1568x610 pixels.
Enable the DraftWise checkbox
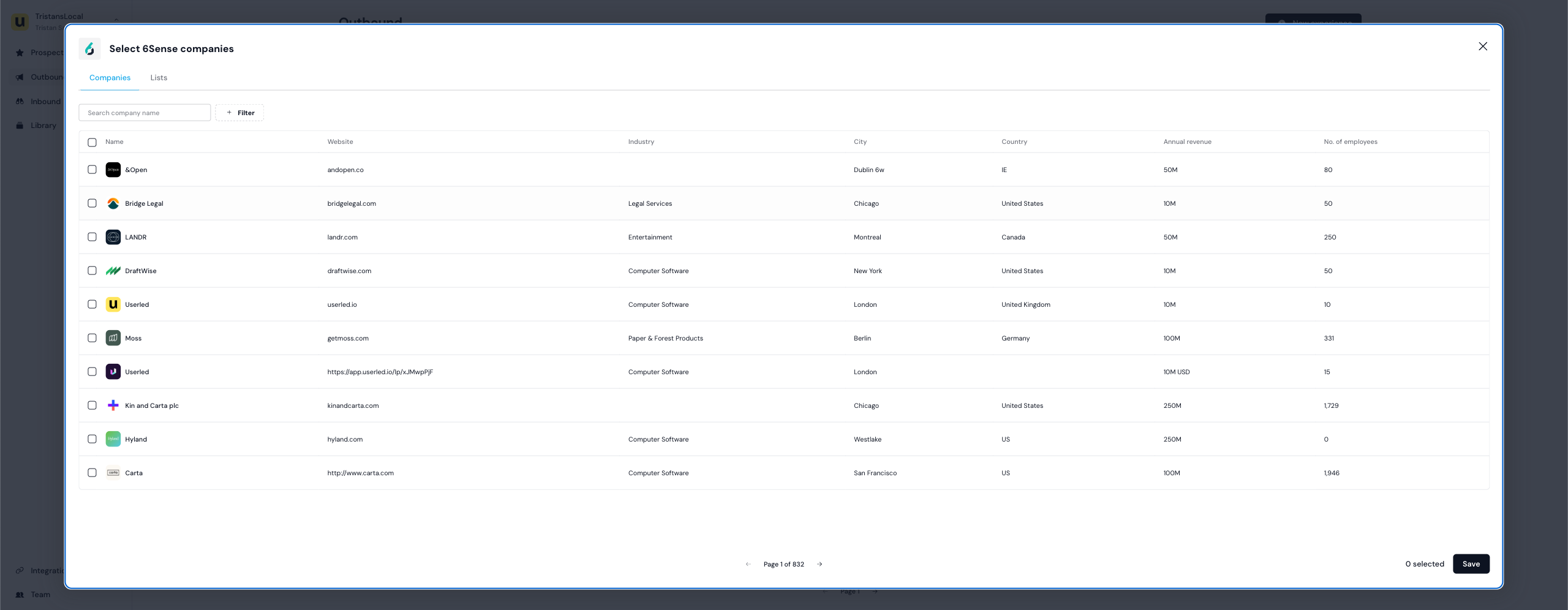(x=92, y=271)
